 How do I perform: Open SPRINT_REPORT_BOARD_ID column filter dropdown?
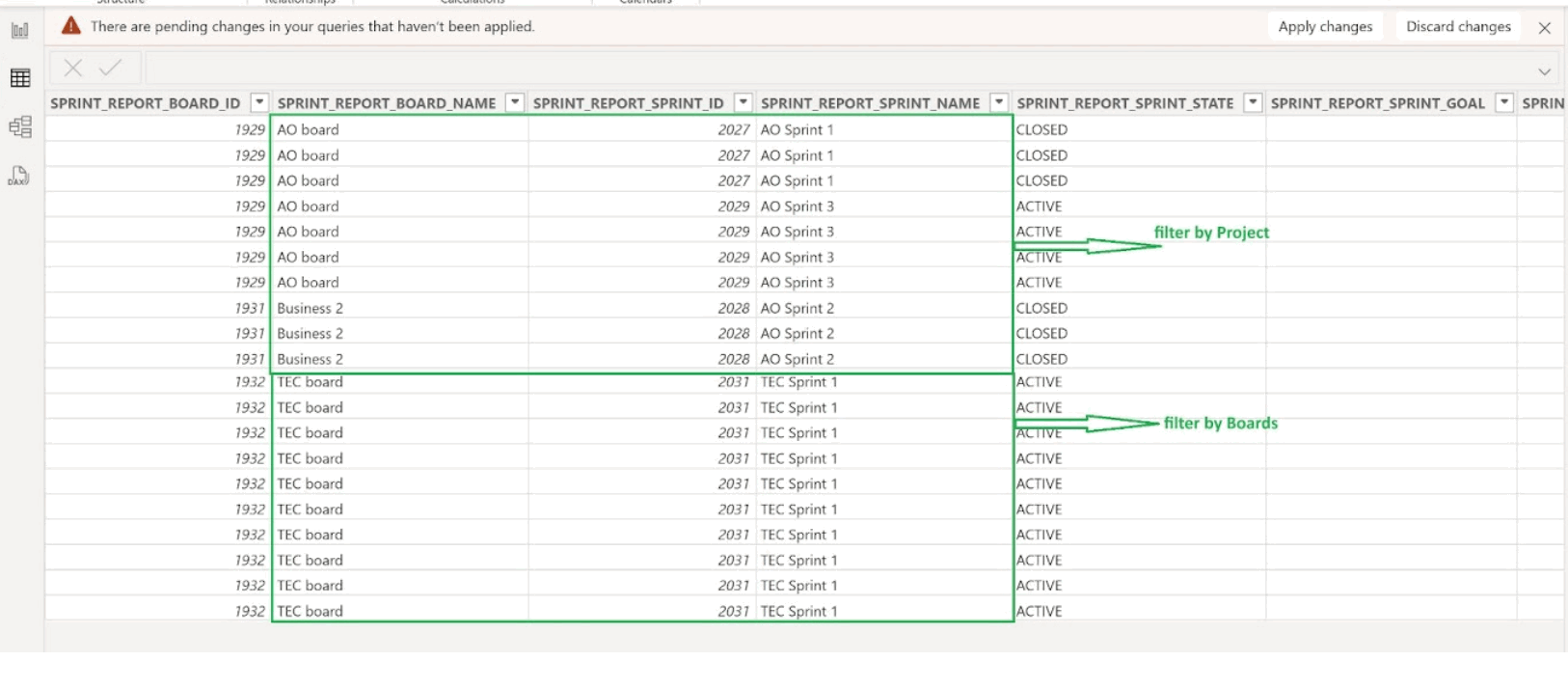(x=258, y=102)
